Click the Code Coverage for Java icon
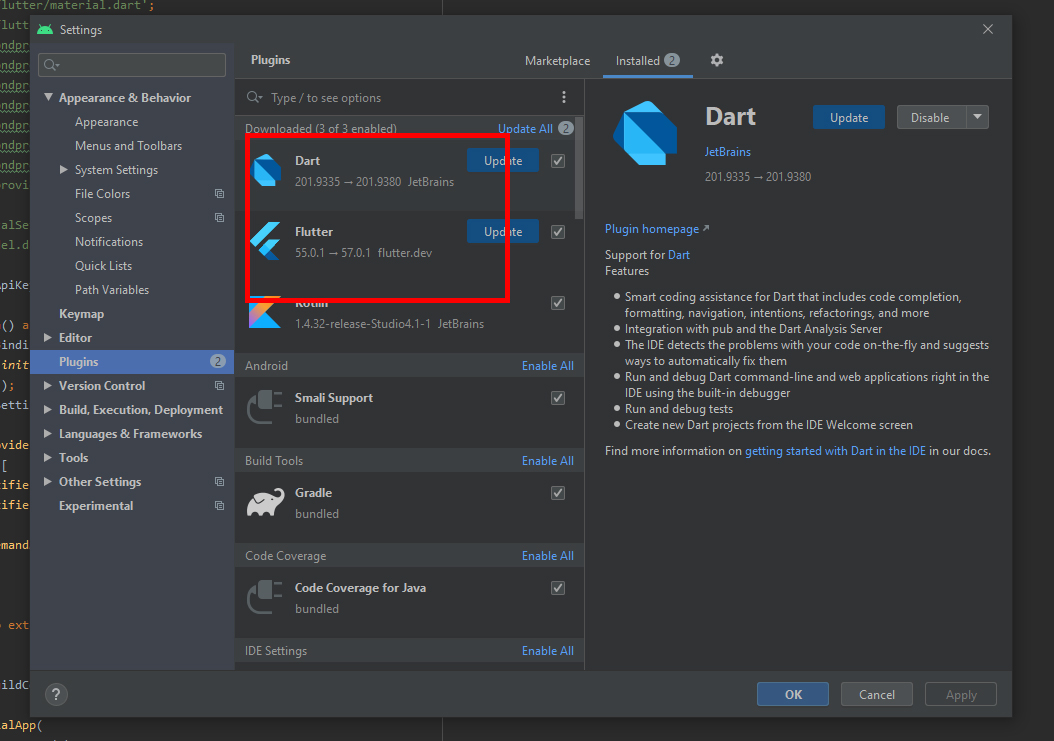The width and height of the screenshot is (1054, 741). click(x=266, y=598)
